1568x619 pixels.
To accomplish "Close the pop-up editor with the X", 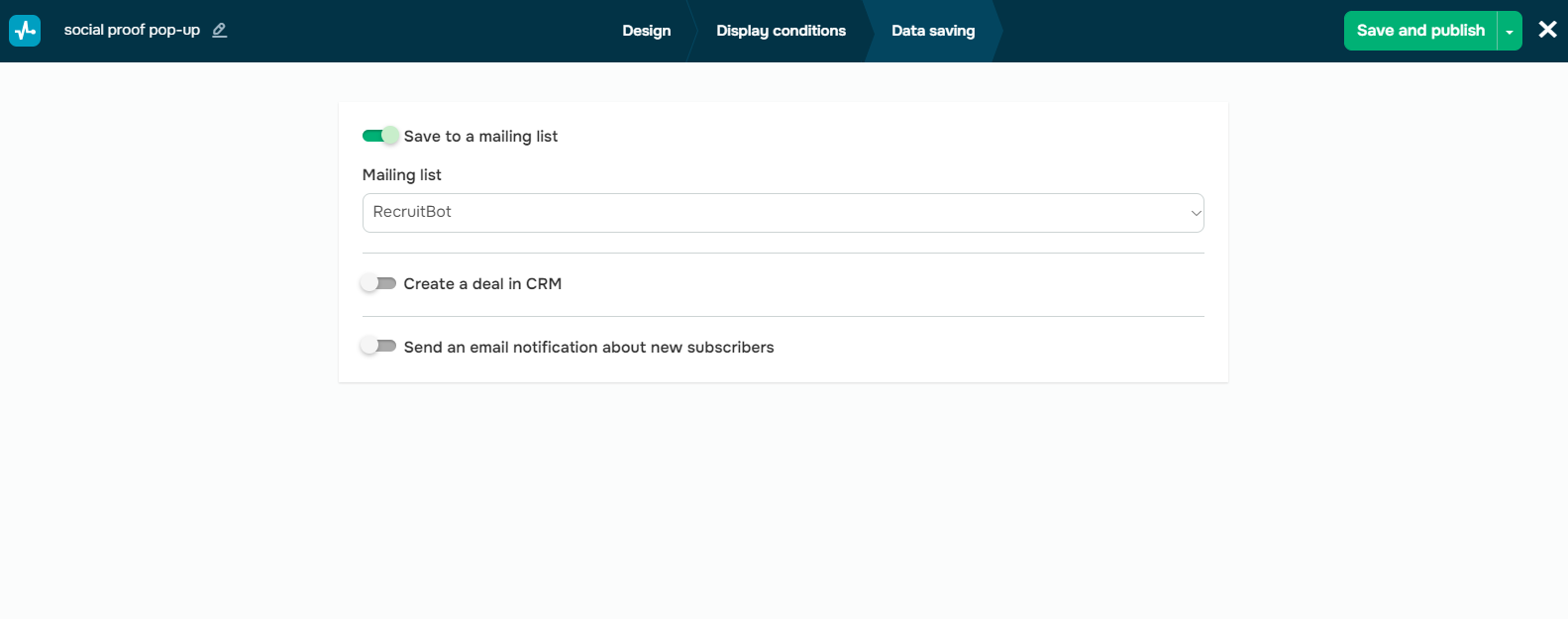I will click(x=1547, y=30).
